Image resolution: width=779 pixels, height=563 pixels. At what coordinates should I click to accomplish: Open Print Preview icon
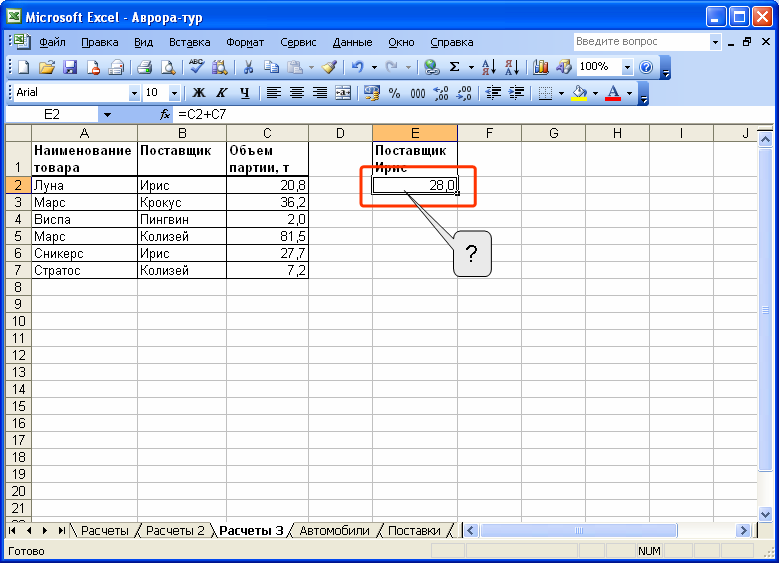tap(168, 67)
